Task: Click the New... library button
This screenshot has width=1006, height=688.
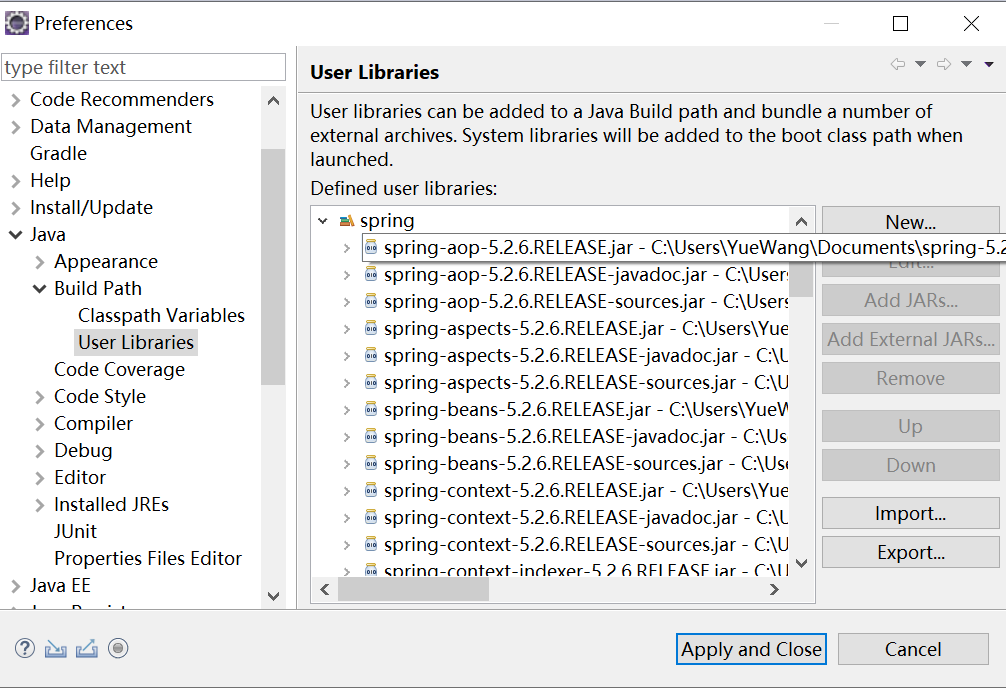Action: click(910, 222)
